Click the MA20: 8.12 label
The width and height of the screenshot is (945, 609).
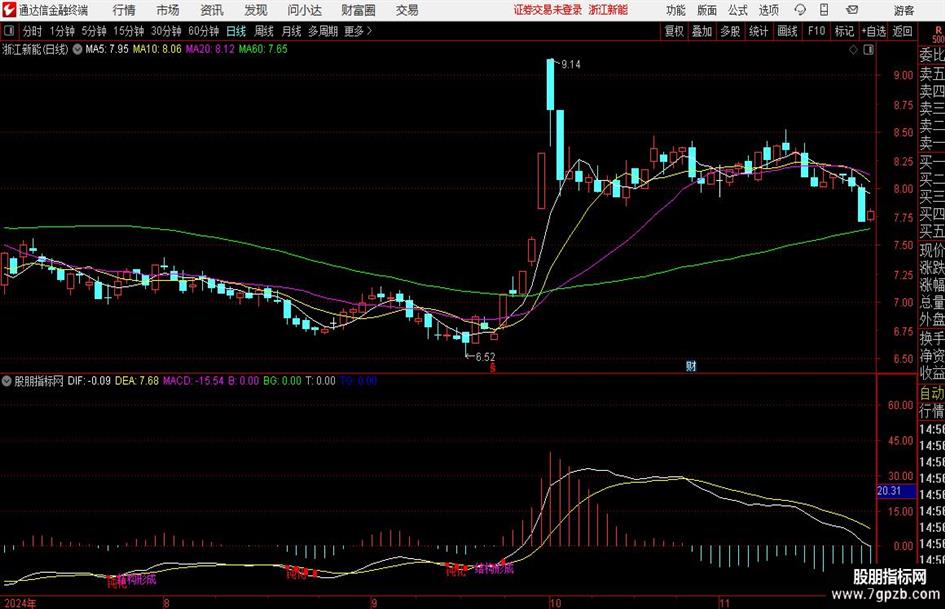click(x=210, y=49)
